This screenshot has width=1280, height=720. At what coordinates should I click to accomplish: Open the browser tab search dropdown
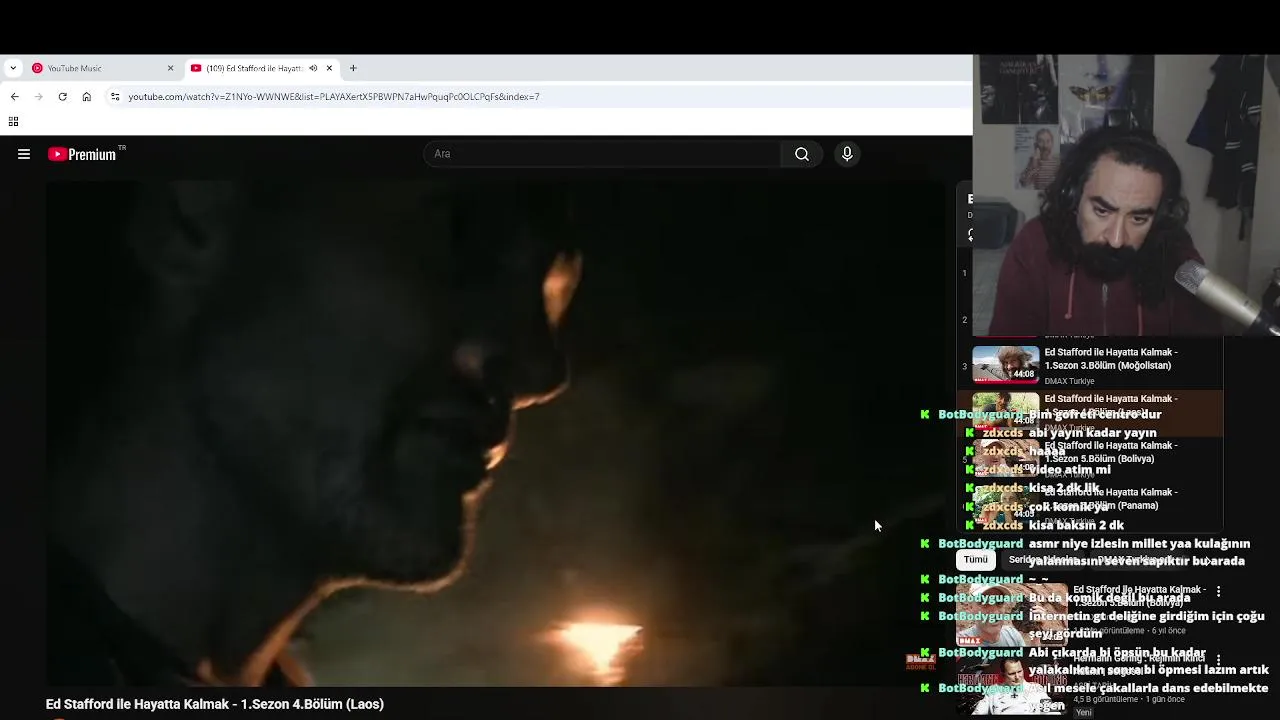point(13,68)
